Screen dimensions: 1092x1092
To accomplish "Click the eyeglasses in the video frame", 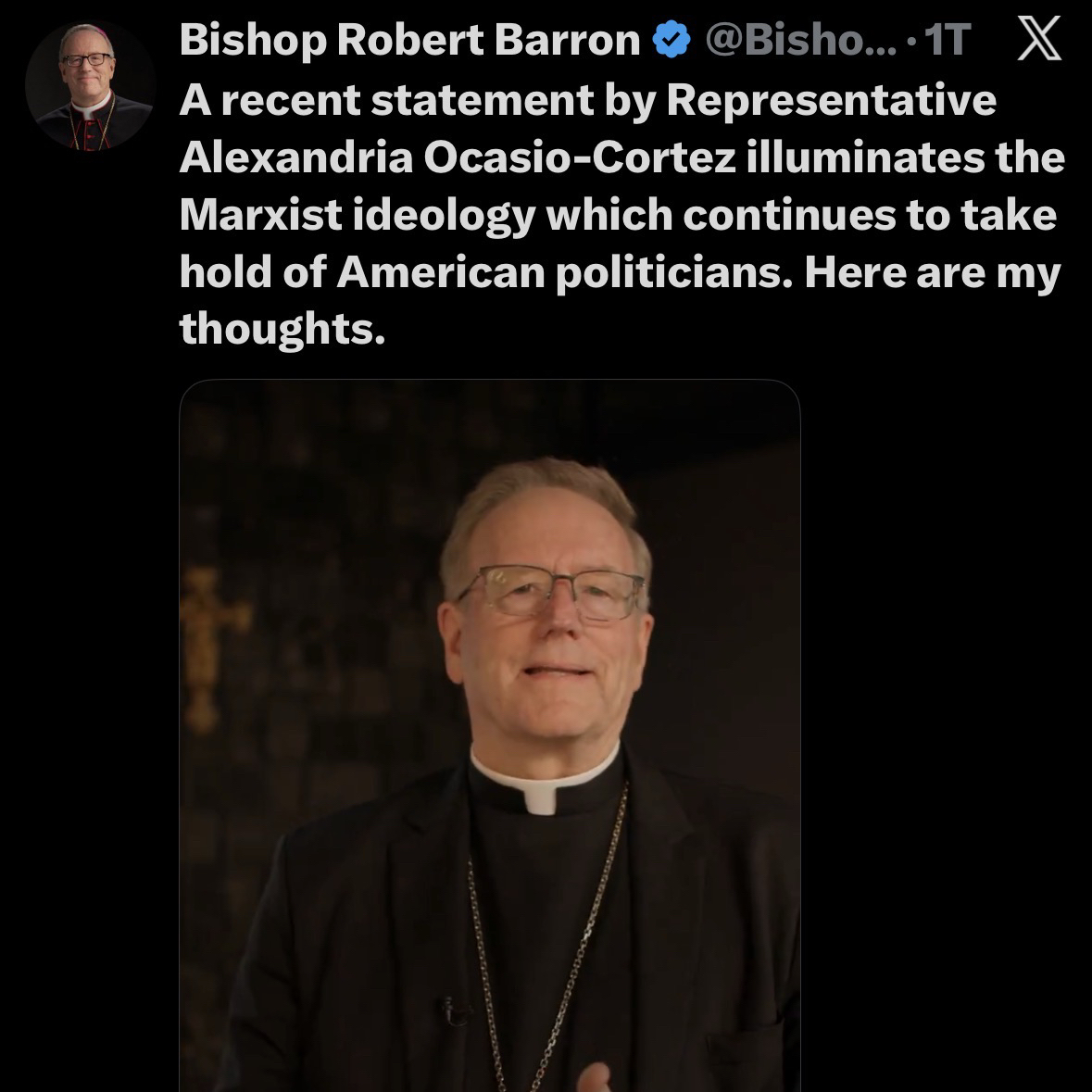I will click(x=552, y=591).
